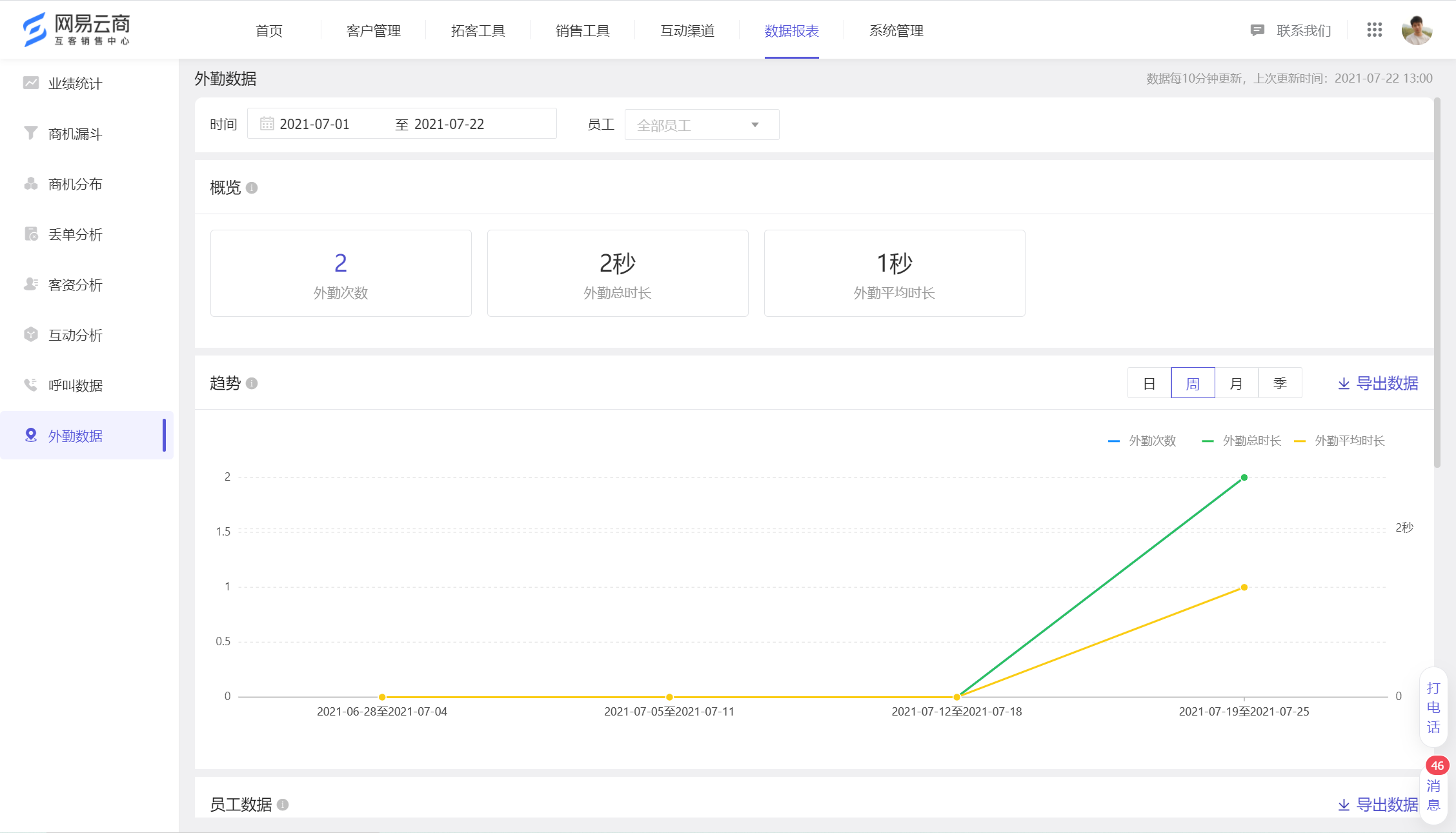This screenshot has width=1456, height=833.
Task: Click the info icon beside 员工数据
Action: coord(283,805)
